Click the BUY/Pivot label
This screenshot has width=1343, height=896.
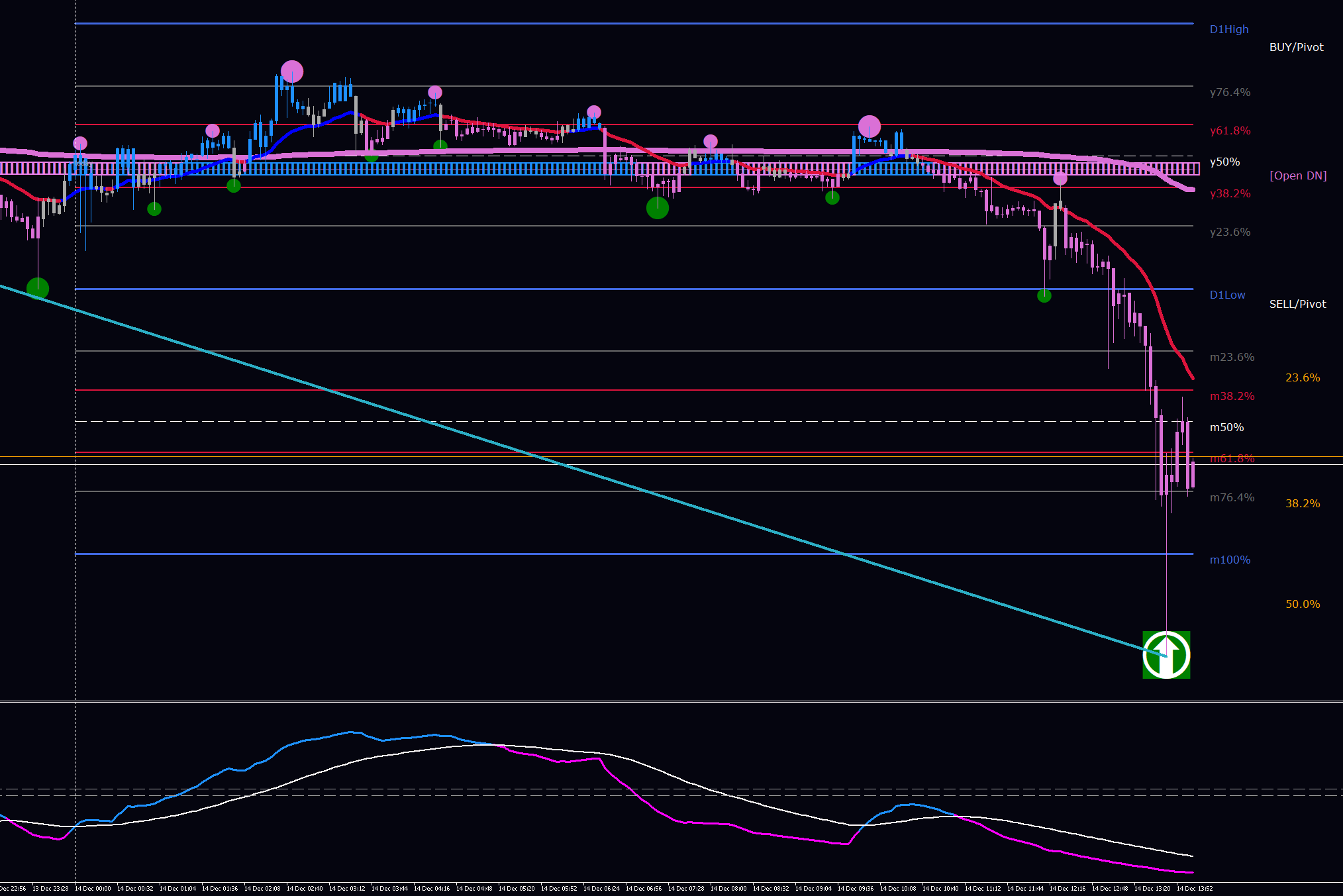pyautogui.click(x=1296, y=47)
